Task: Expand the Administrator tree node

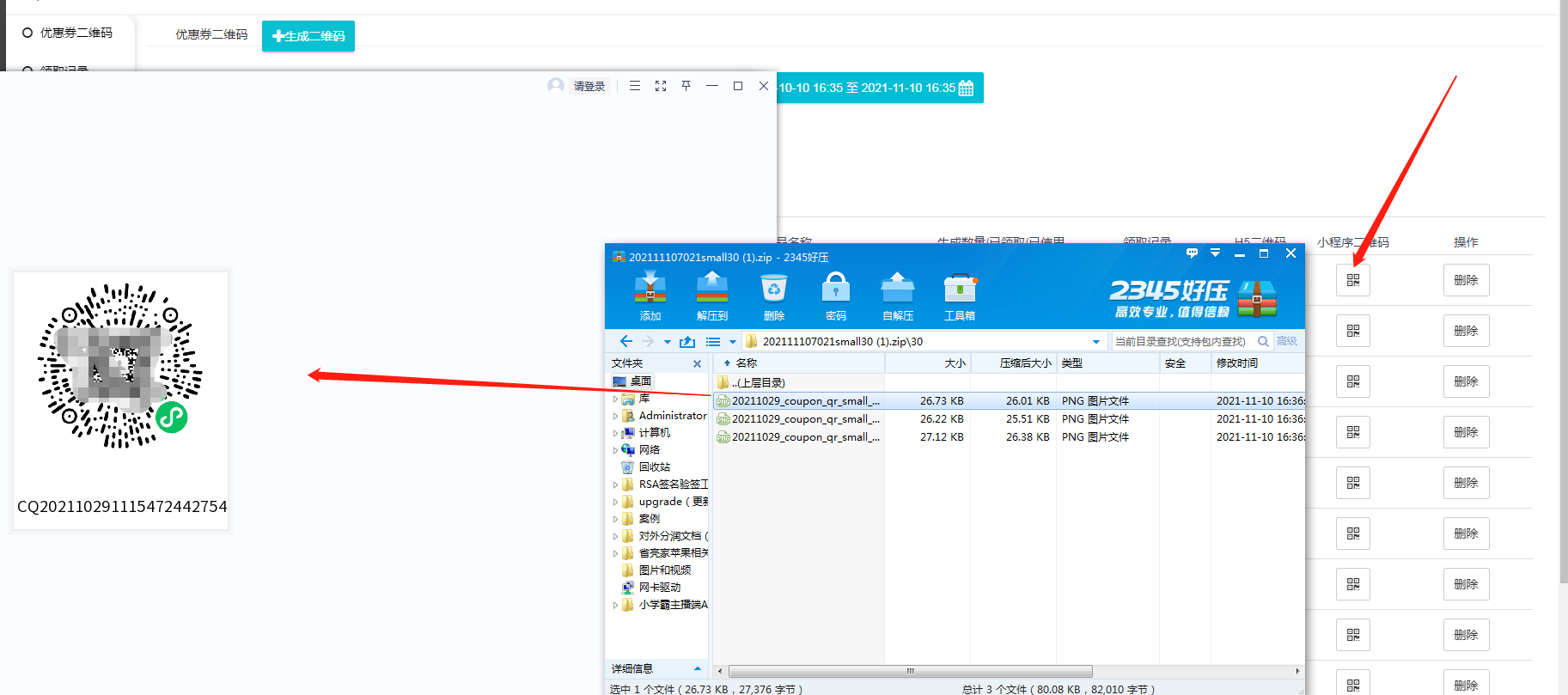Action: tap(615, 416)
